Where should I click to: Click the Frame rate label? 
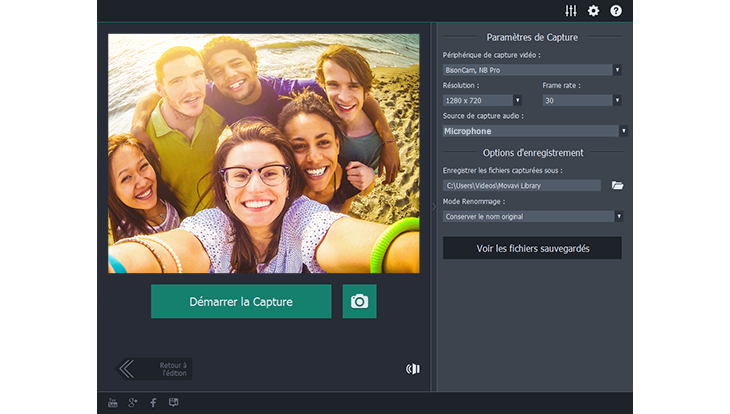(x=561, y=85)
